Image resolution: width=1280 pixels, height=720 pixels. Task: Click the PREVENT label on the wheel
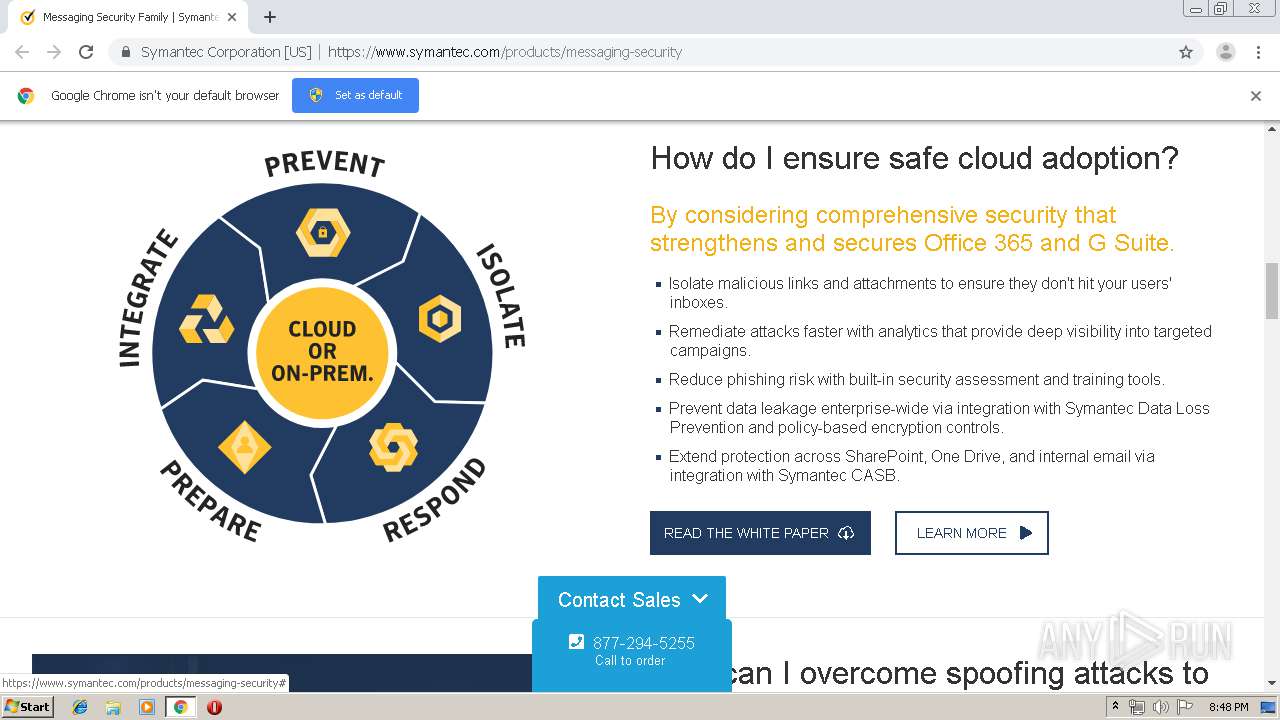pyautogui.click(x=325, y=164)
